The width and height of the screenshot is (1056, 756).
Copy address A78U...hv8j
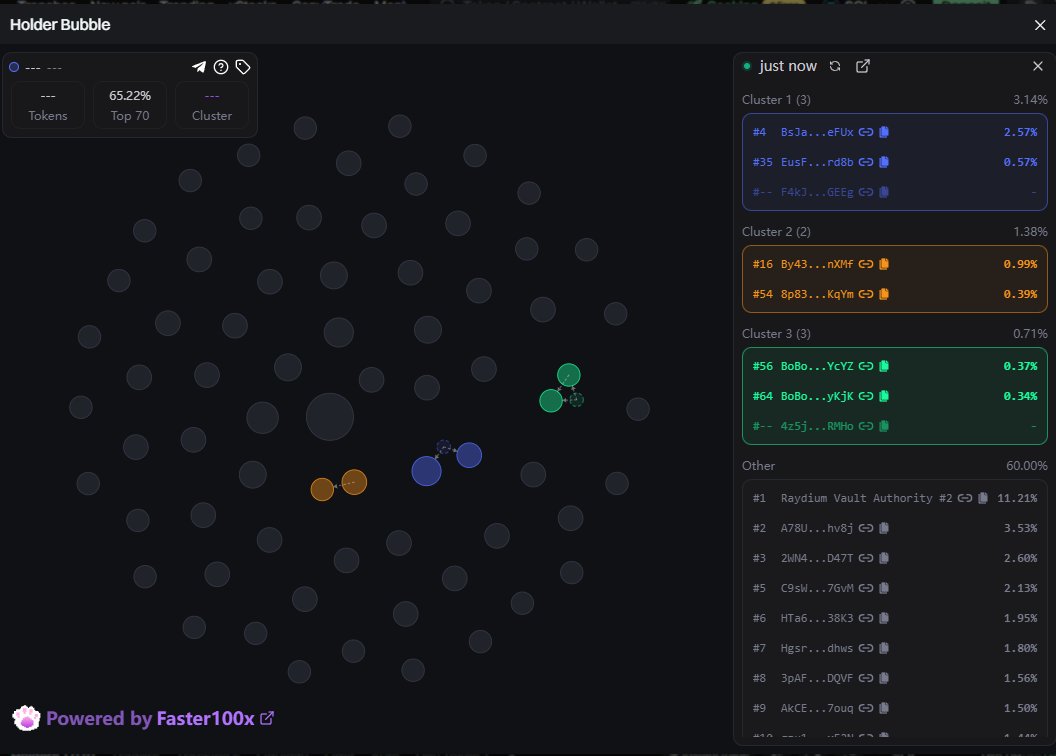tap(884, 528)
